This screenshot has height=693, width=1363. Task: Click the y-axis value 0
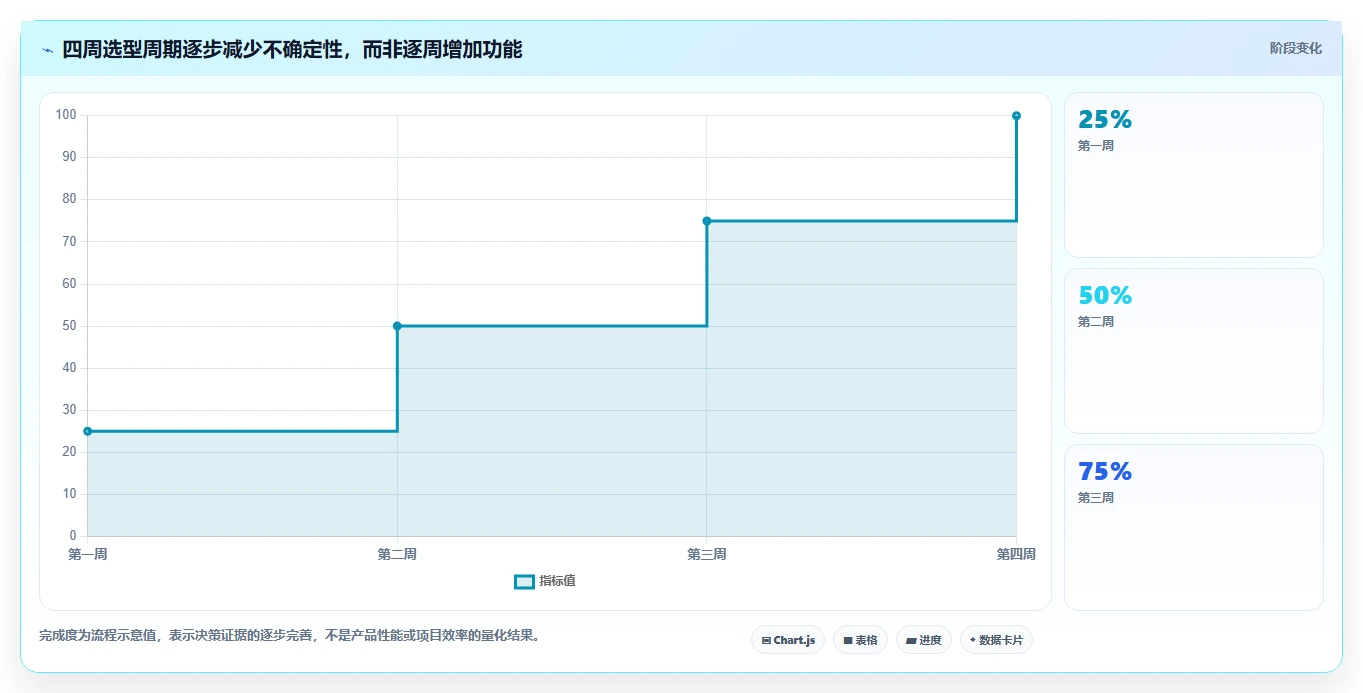pyautogui.click(x=73, y=536)
